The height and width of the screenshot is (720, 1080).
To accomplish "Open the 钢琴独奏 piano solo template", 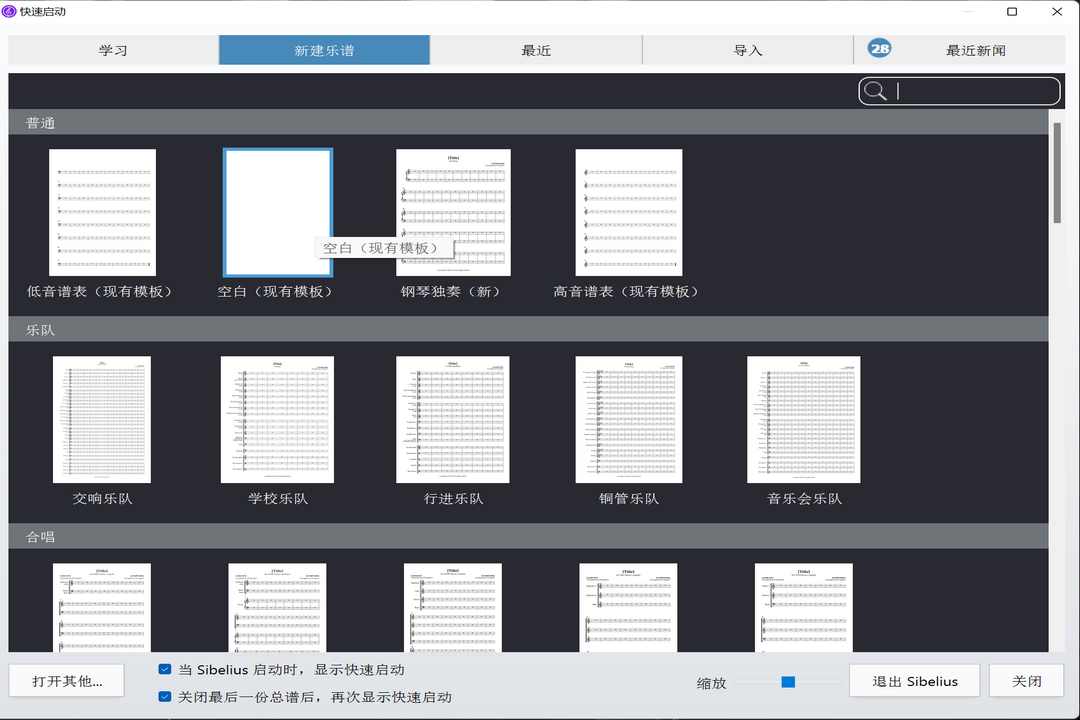I will point(453,212).
